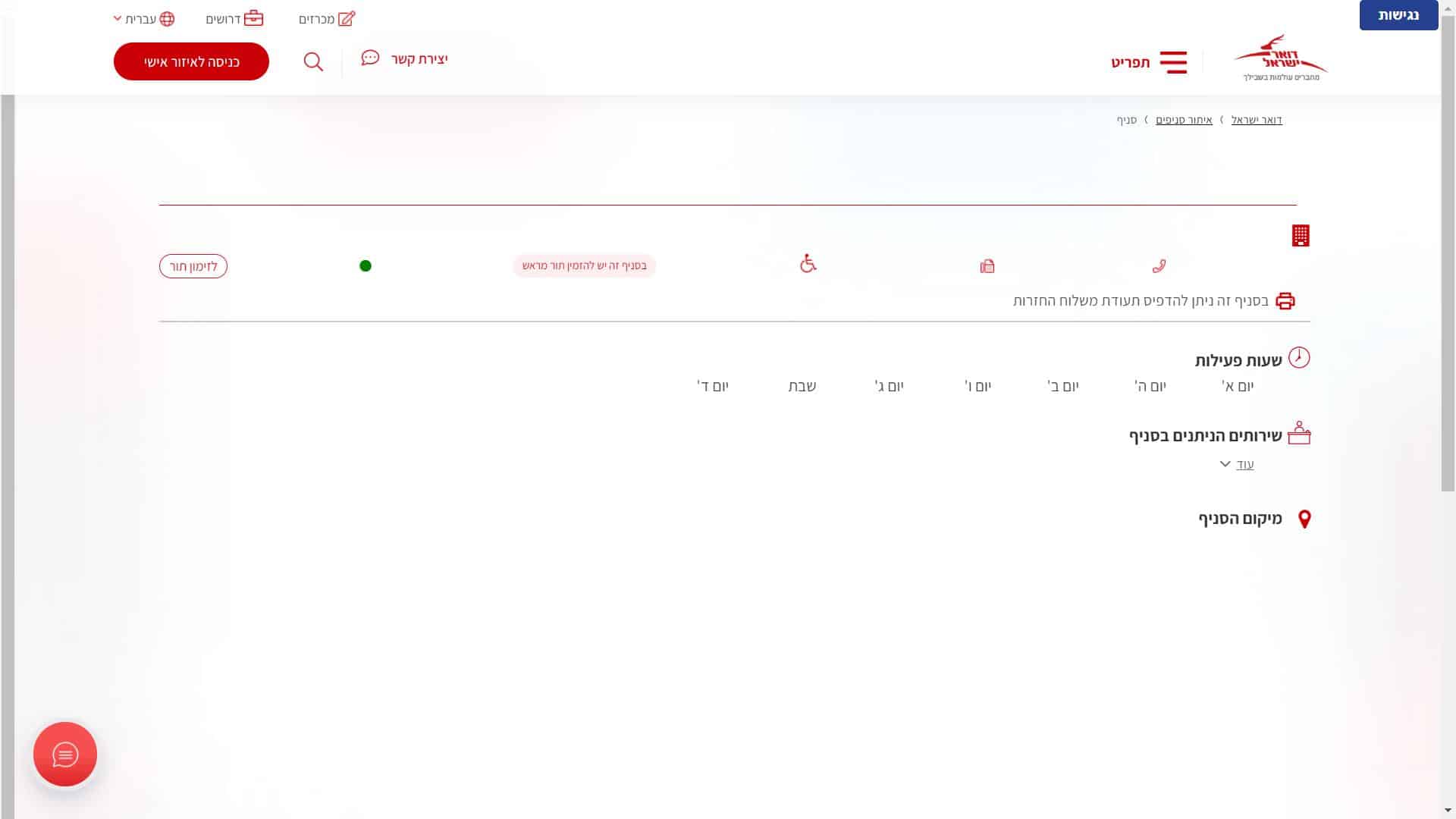The width and height of the screenshot is (1456, 819).
Task: Click שירותים הניתנים בסניף heading
Action: coord(1206,436)
